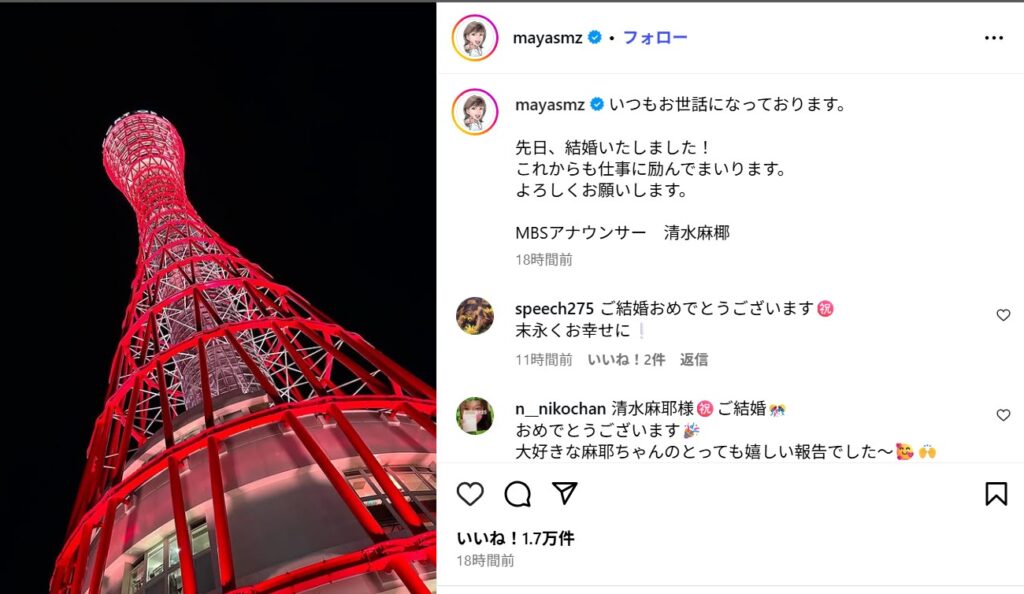Open the n__nikochan profile picture

tap(475, 416)
